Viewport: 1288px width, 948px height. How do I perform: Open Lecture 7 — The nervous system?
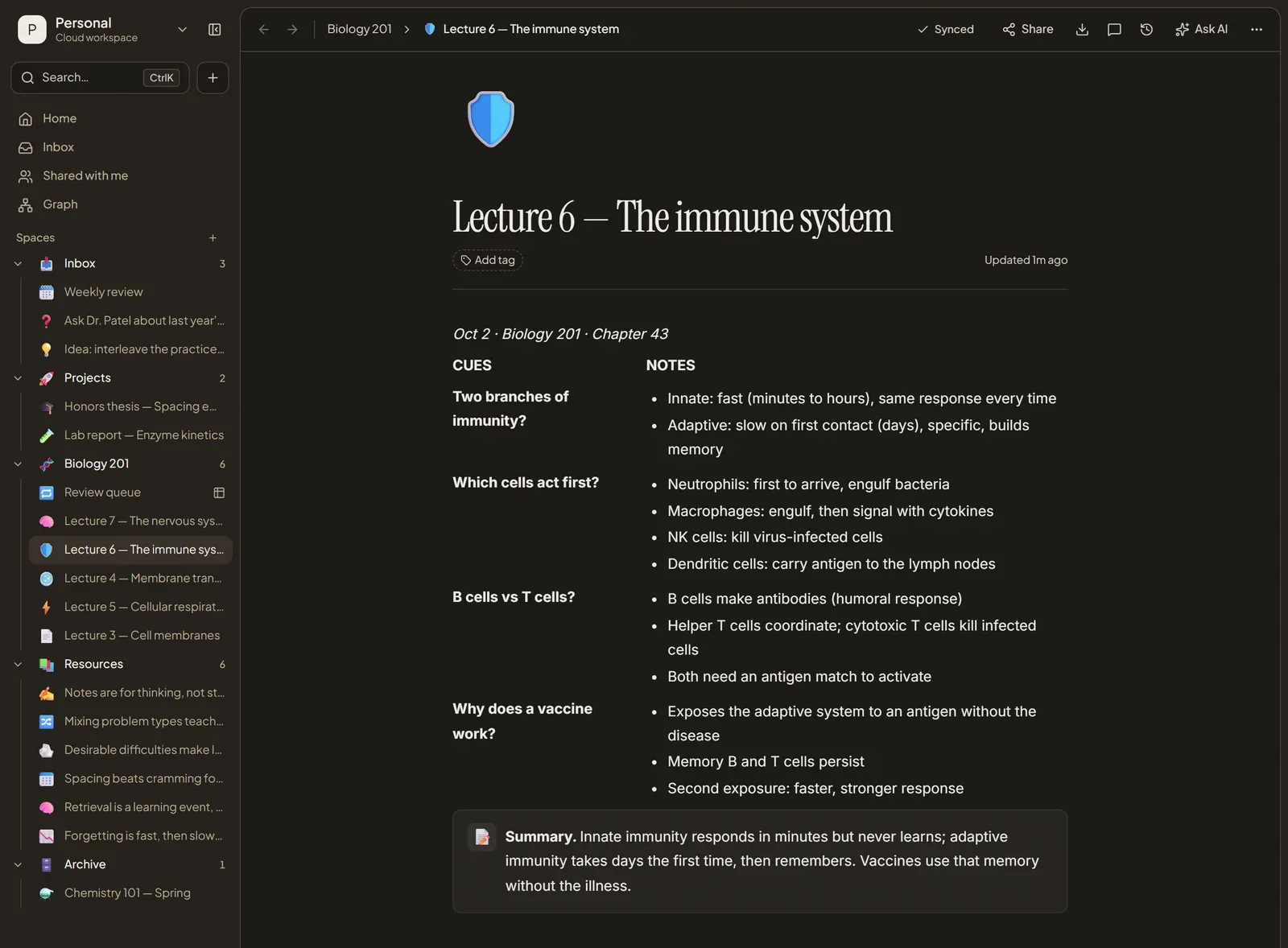(x=131, y=521)
